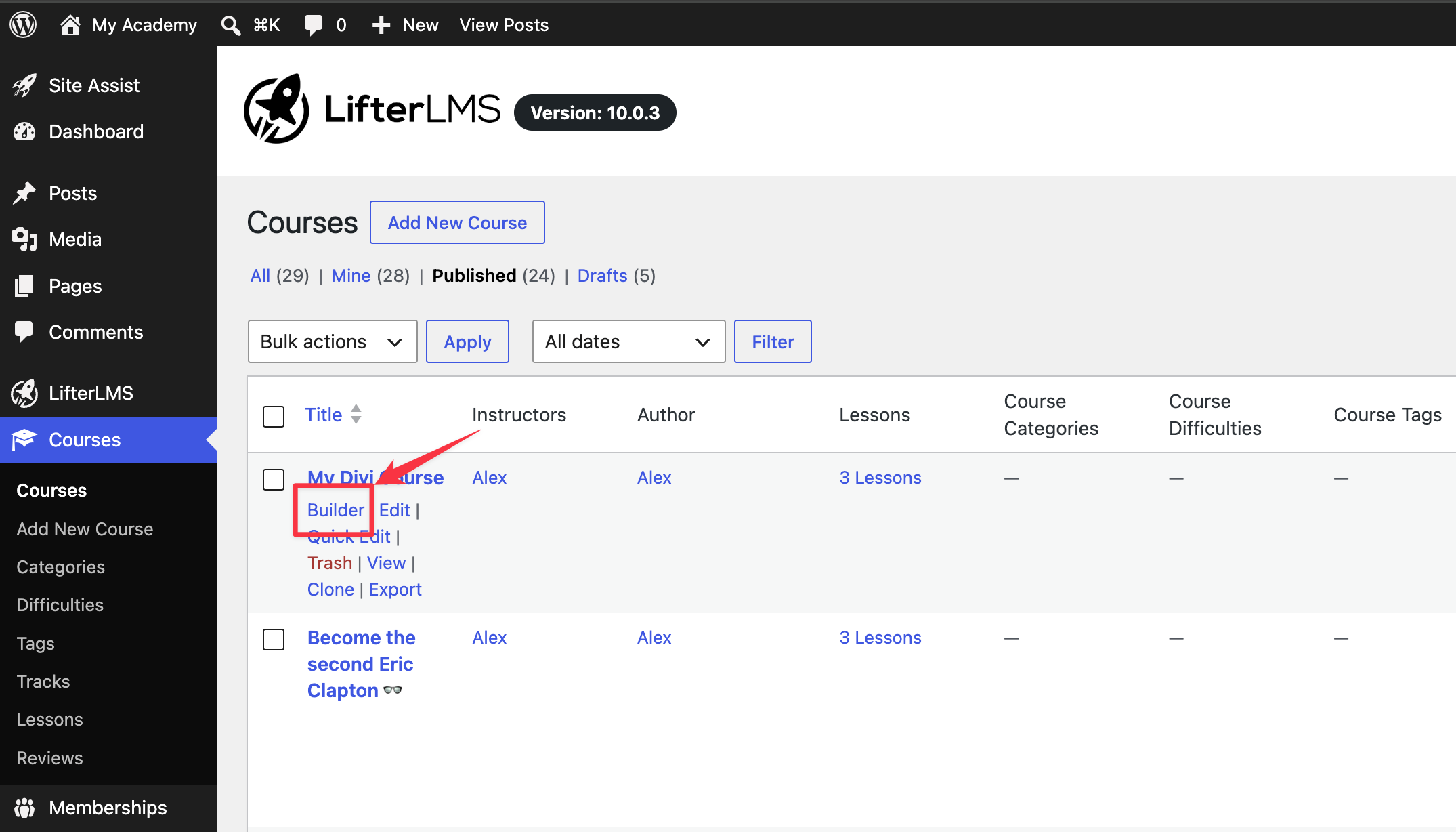1456x832 pixels.
Task: Click Alex instructor in My Divi Course row
Action: (489, 478)
